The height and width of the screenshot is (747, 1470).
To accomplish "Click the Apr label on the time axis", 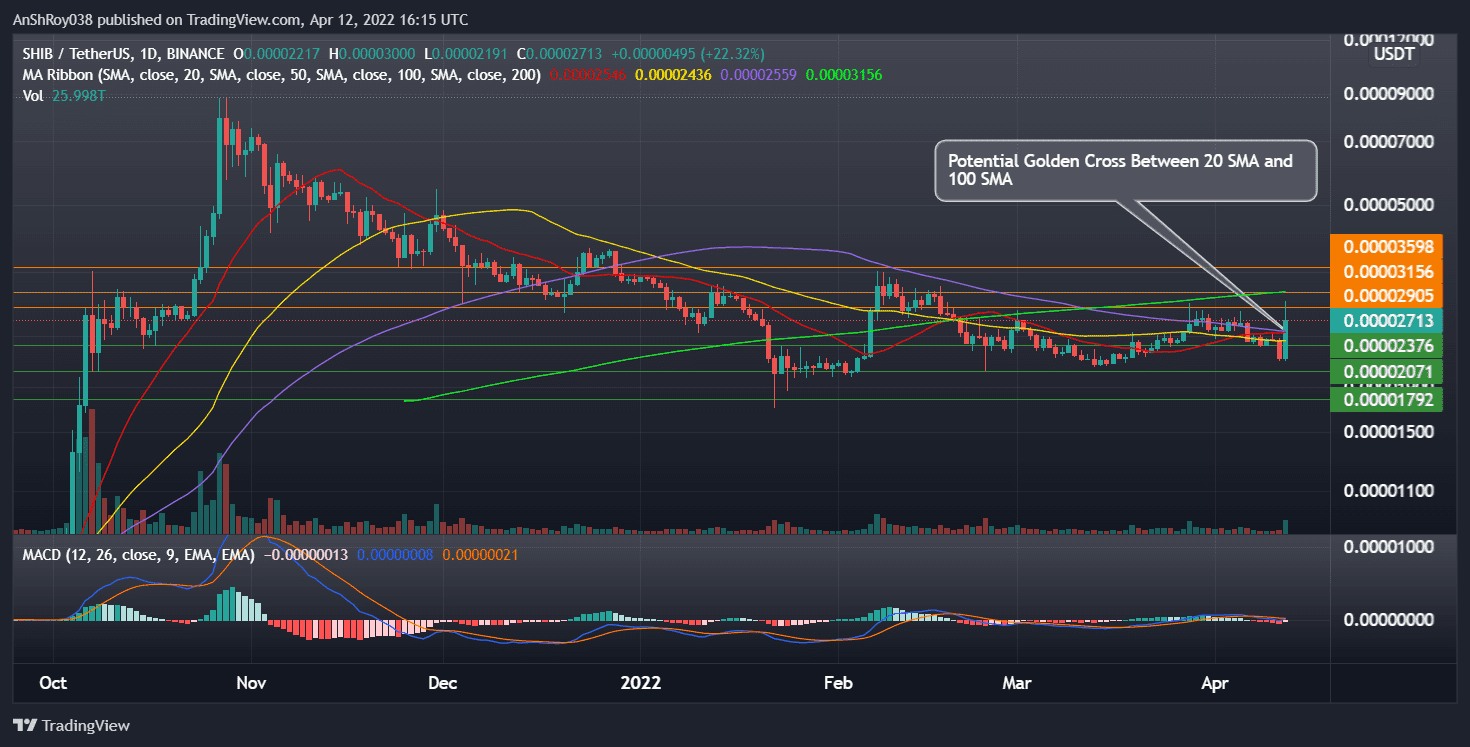I will [x=1215, y=683].
